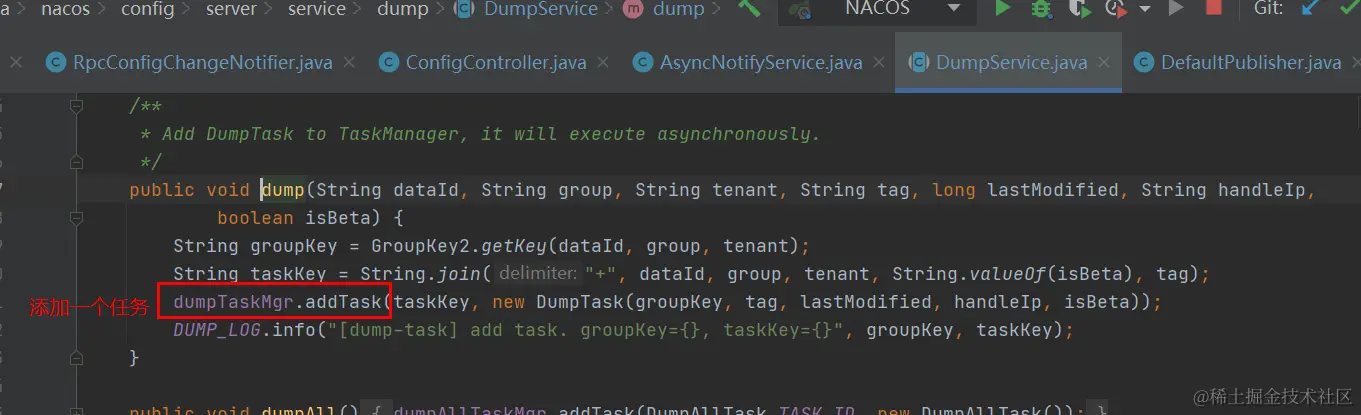Image resolution: width=1361 pixels, height=415 pixels.
Task: Click getKey in the groupKey line
Action: coord(513,246)
